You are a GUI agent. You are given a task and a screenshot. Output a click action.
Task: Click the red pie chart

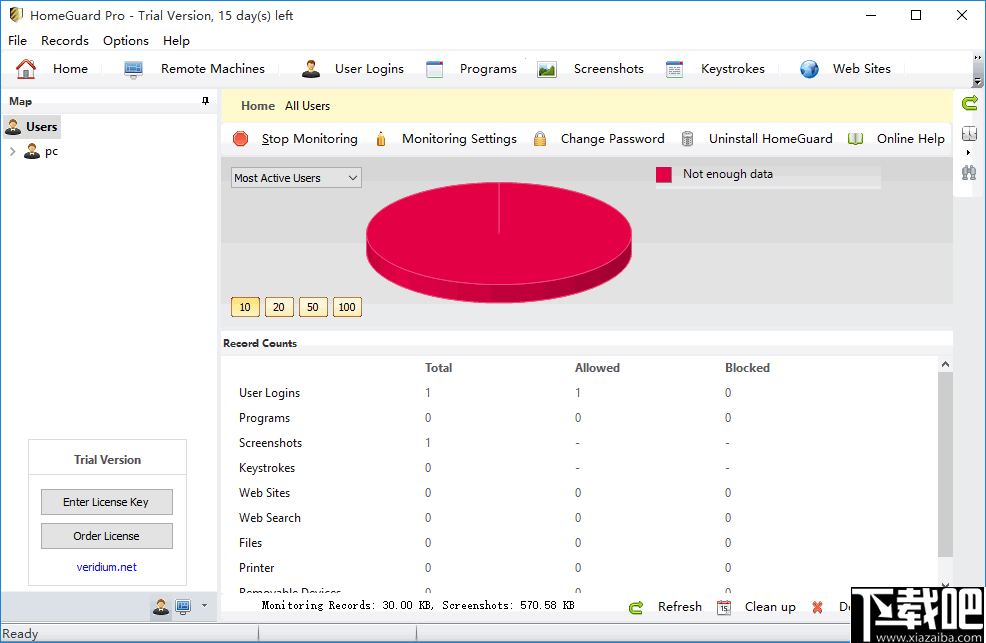click(499, 242)
